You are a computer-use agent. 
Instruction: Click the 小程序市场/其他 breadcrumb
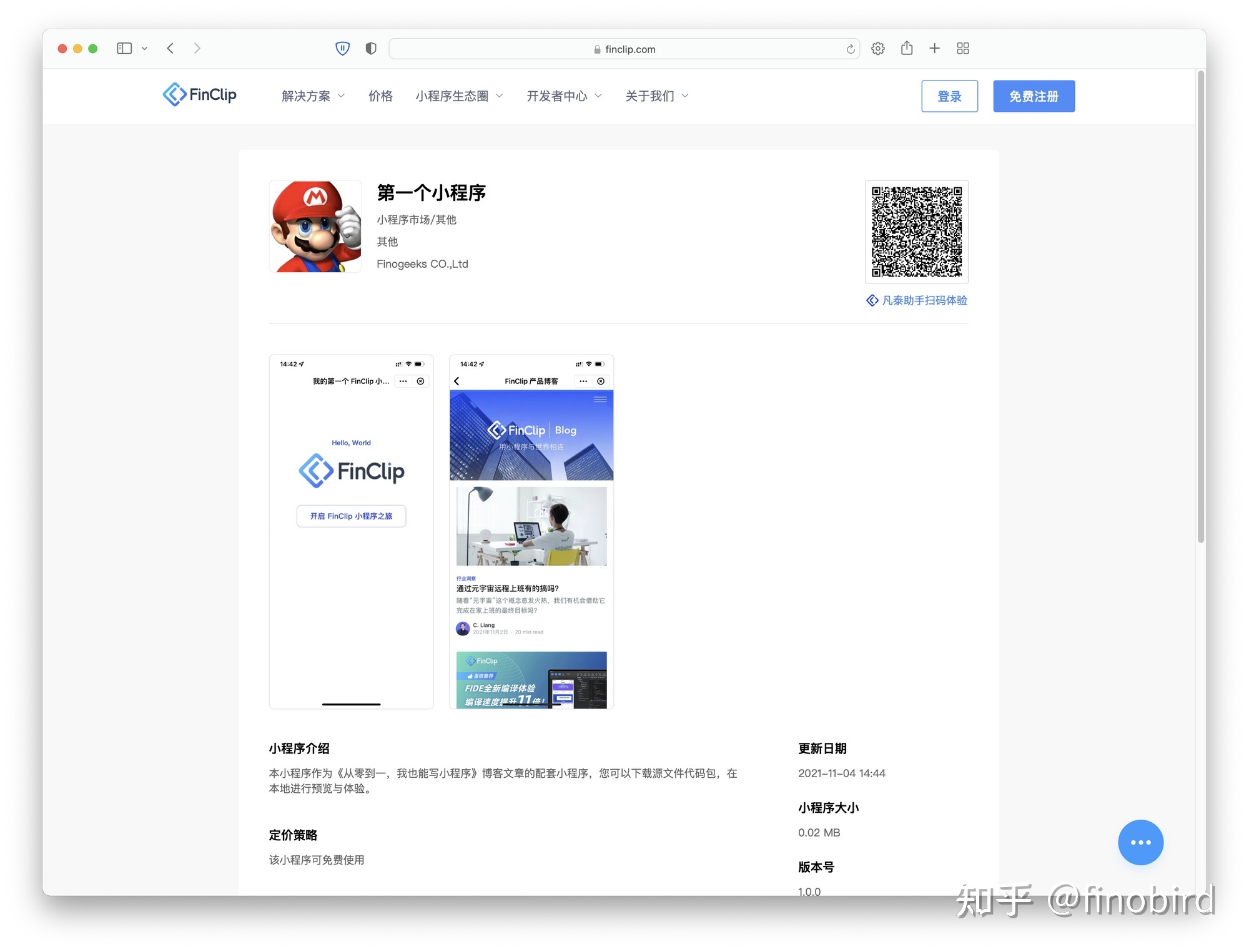(417, 220)
